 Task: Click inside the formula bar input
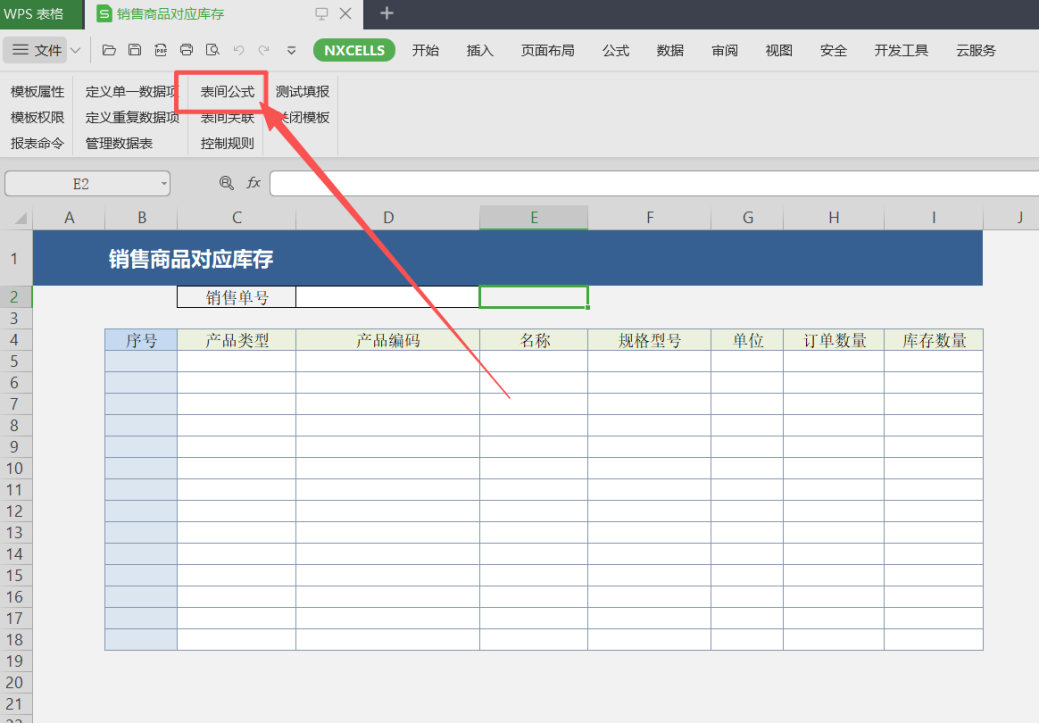point(650,184)
